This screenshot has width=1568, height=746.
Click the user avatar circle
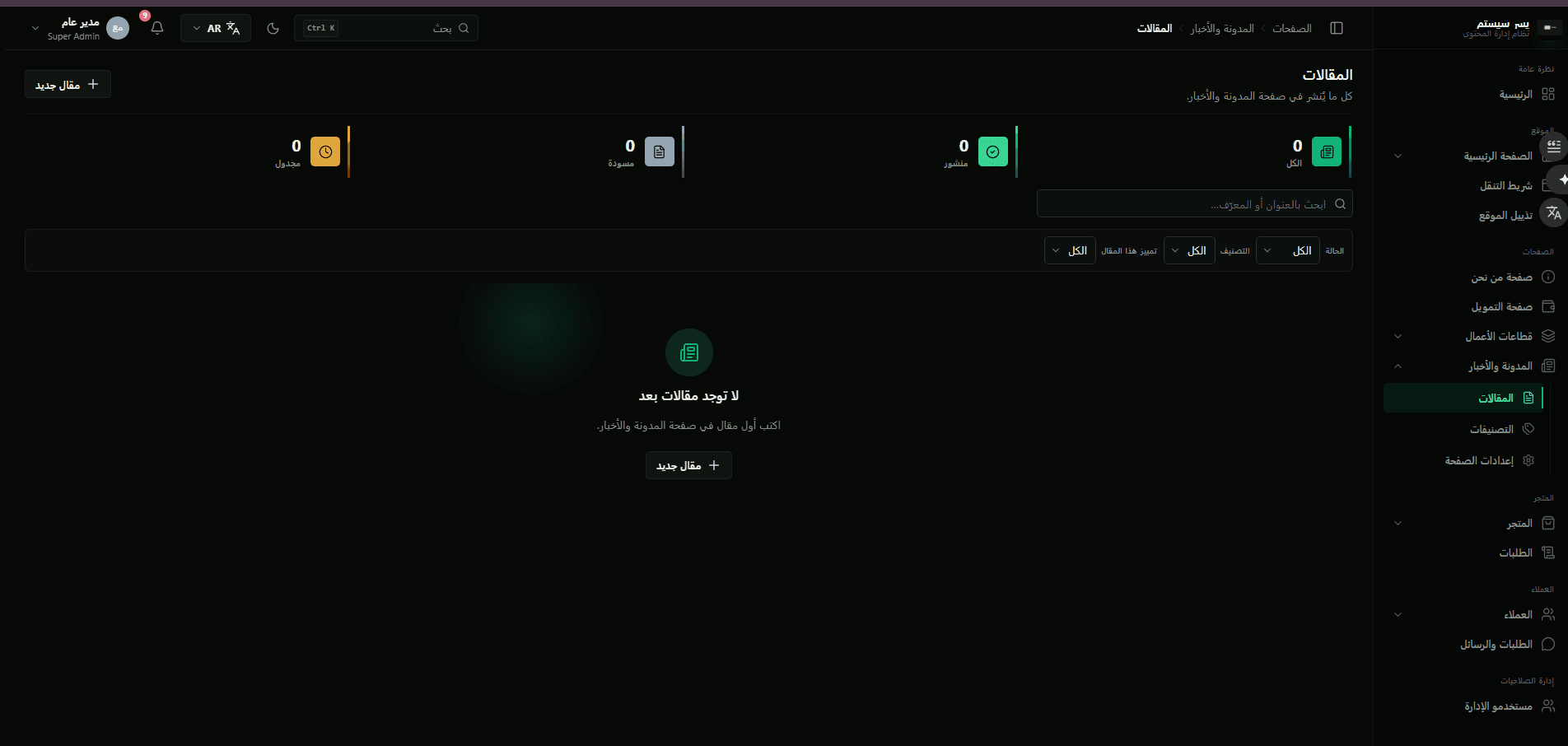118,28
